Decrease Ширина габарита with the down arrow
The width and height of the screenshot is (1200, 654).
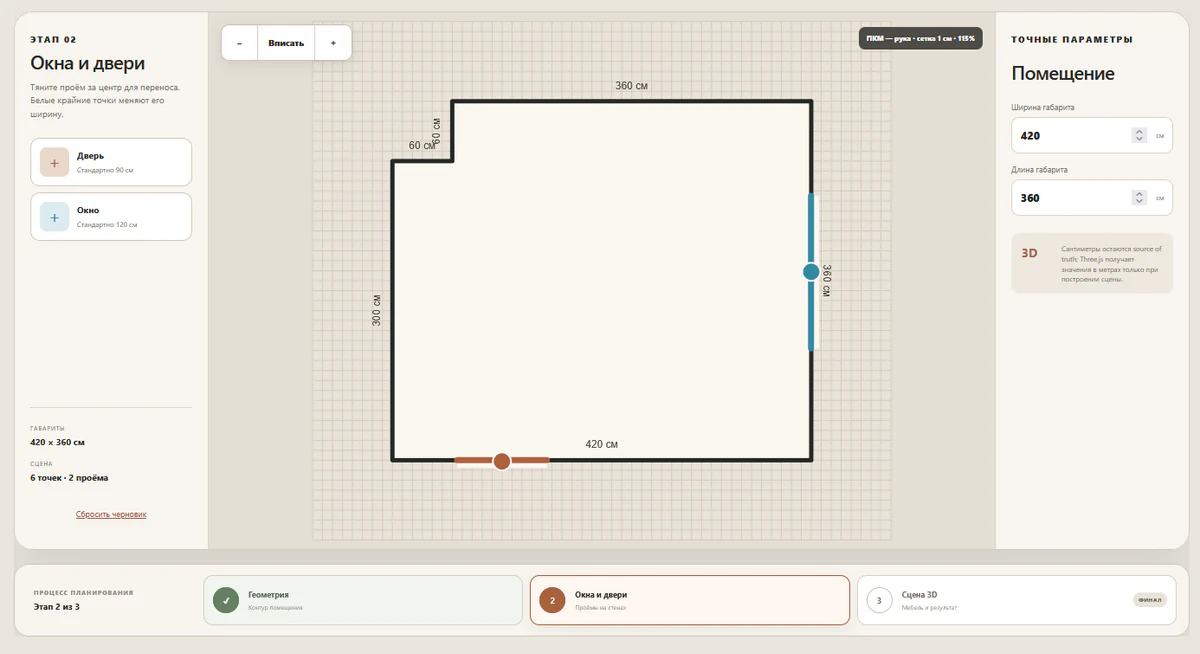click(1139, 139)
